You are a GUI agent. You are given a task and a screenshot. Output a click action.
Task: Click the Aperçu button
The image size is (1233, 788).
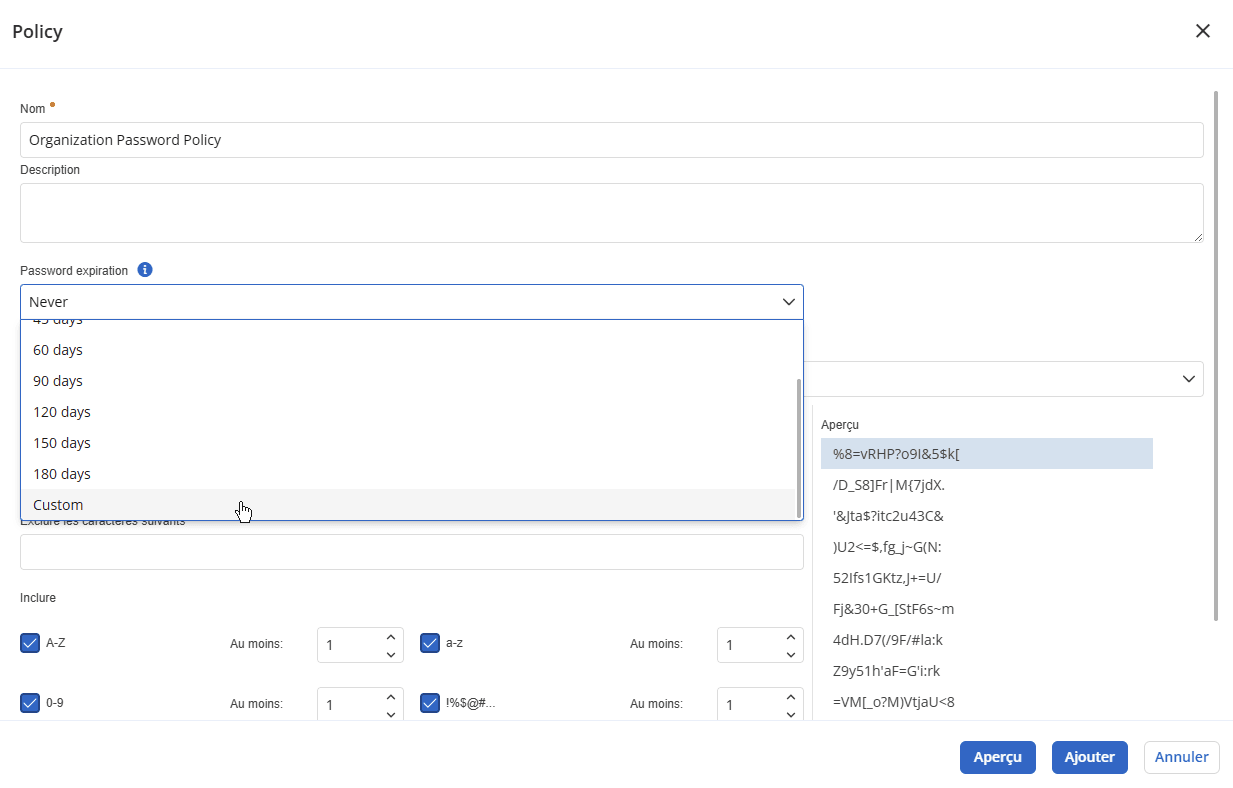pos(997,757)
